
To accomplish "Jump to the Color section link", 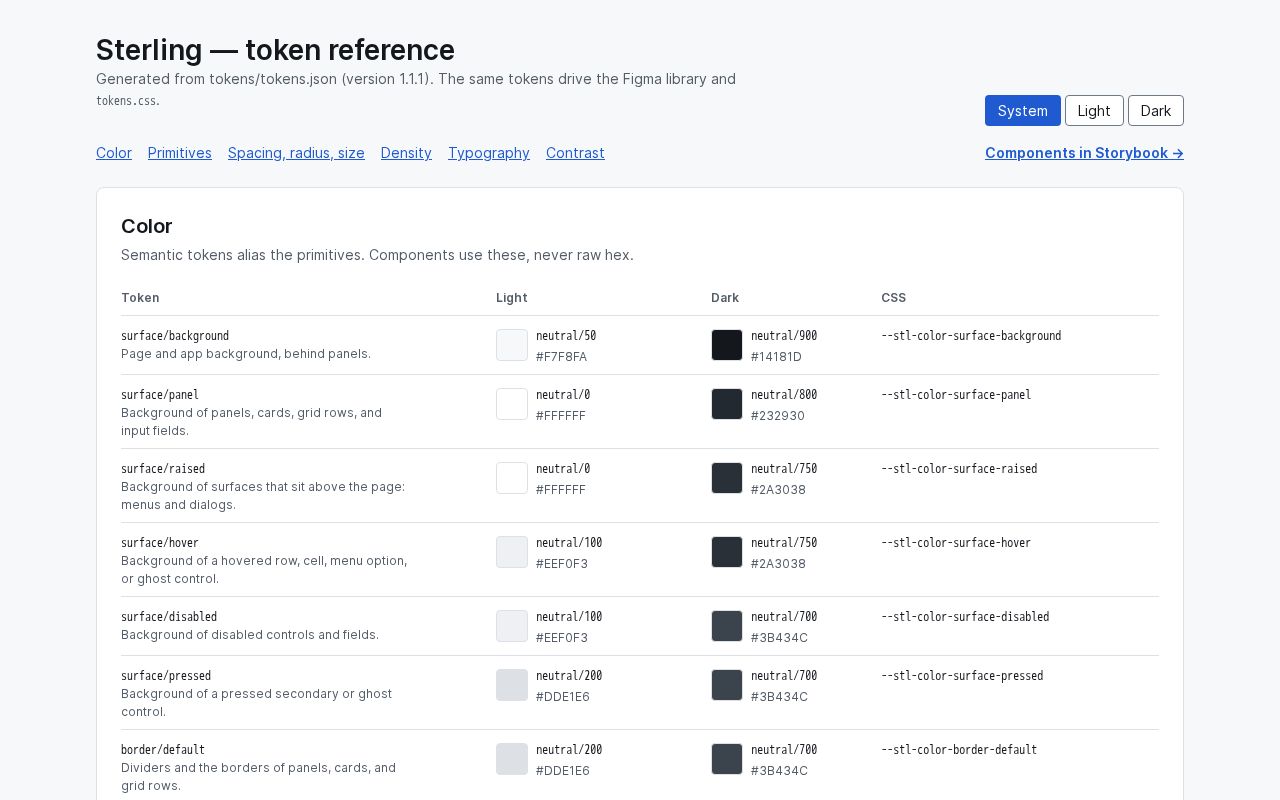I will pos(114,153).
